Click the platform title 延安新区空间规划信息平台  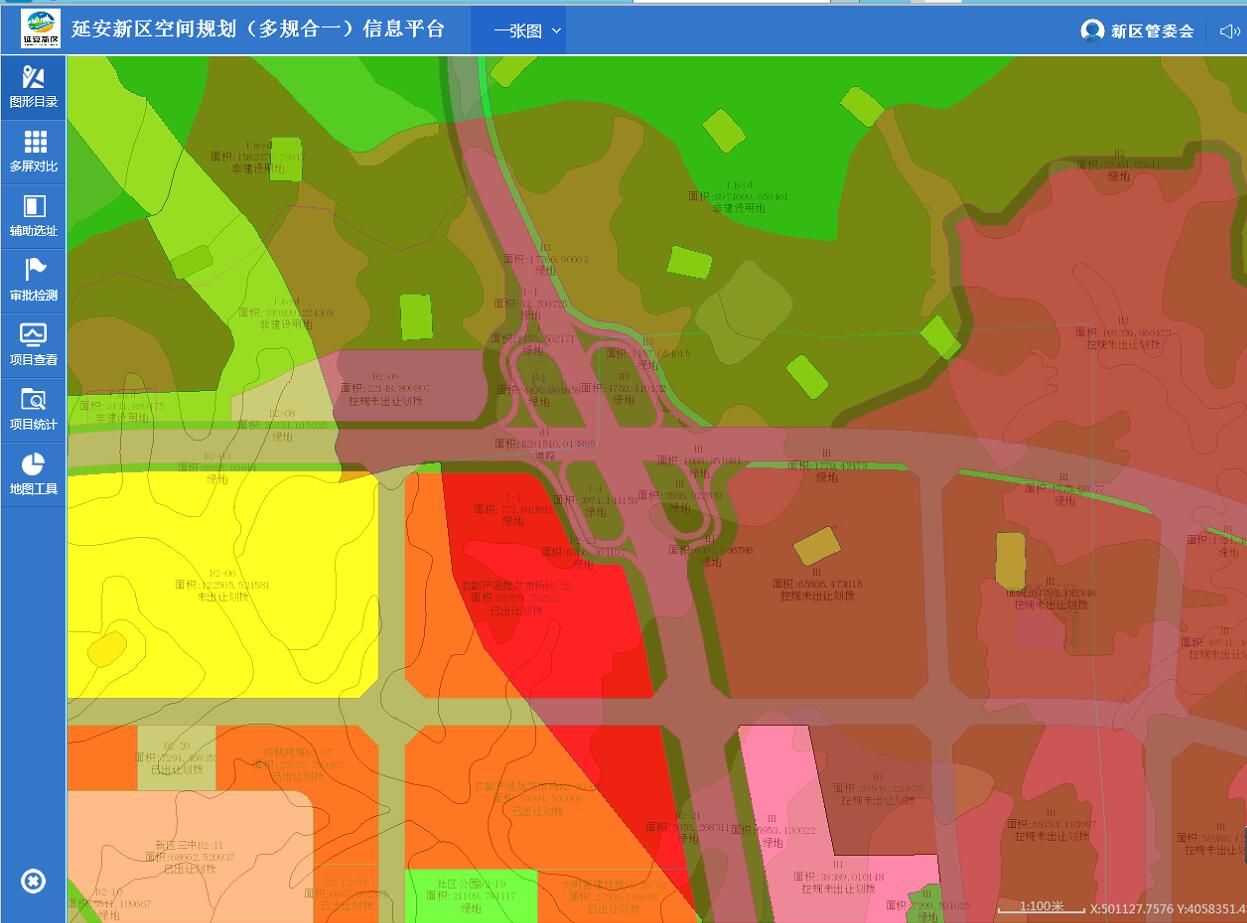click(x=258, y=29)
